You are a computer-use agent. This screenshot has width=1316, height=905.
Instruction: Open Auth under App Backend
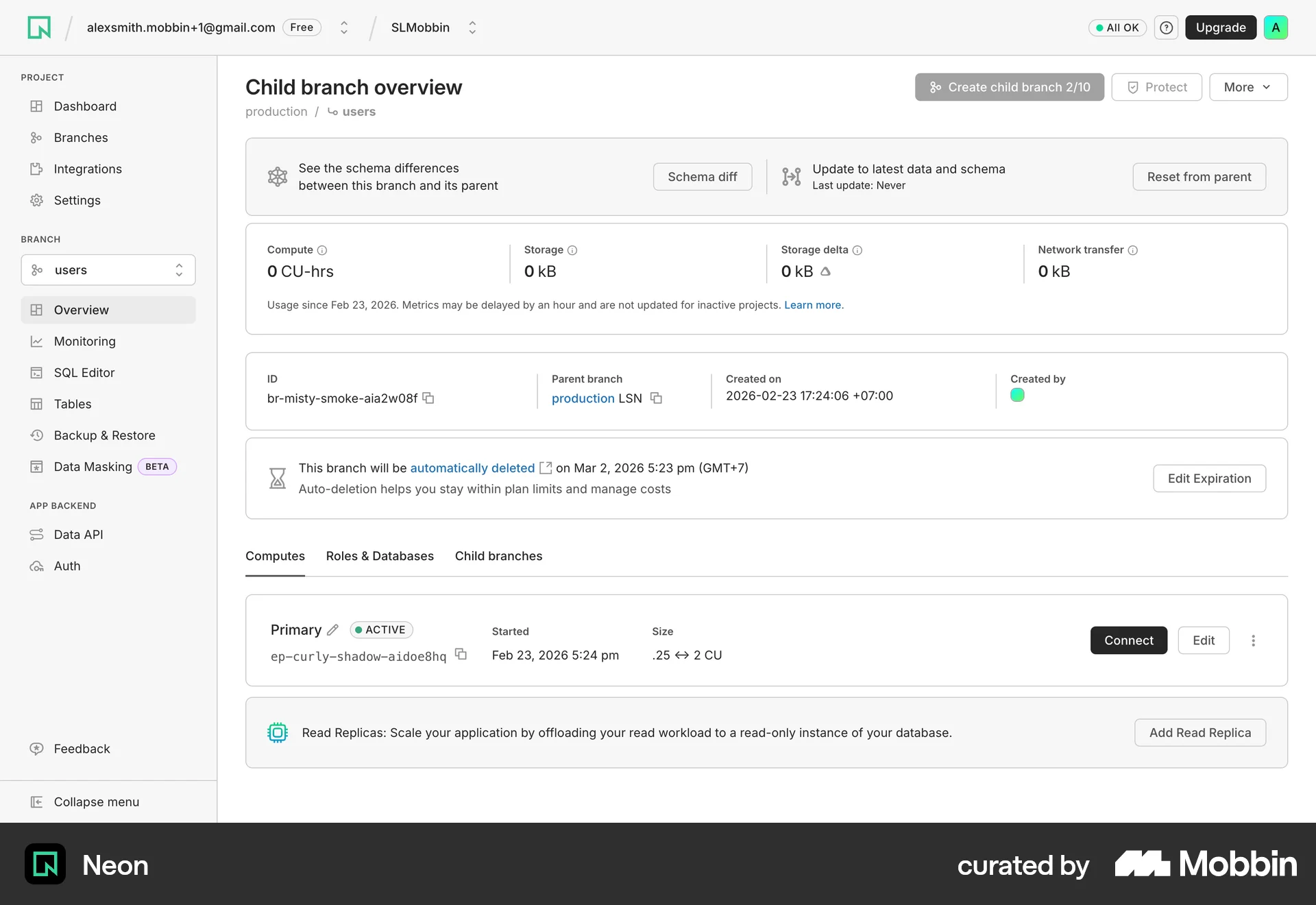(x=108, y=566)
